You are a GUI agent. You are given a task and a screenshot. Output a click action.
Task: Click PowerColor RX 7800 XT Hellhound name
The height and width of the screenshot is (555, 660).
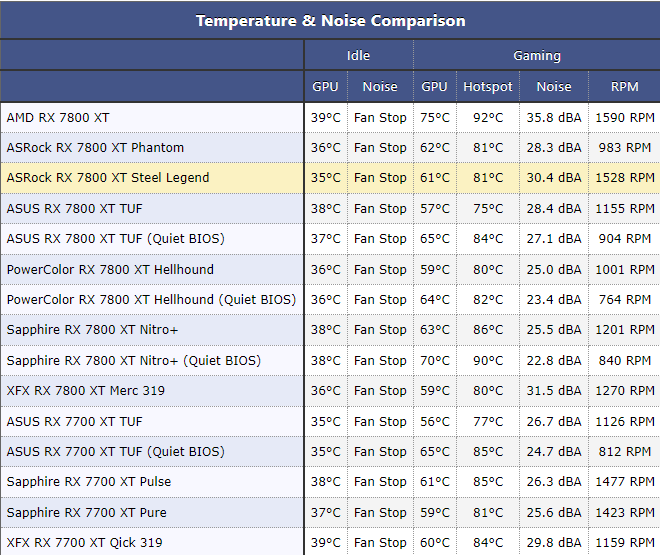pyautogui.click(x=110, y=269)
